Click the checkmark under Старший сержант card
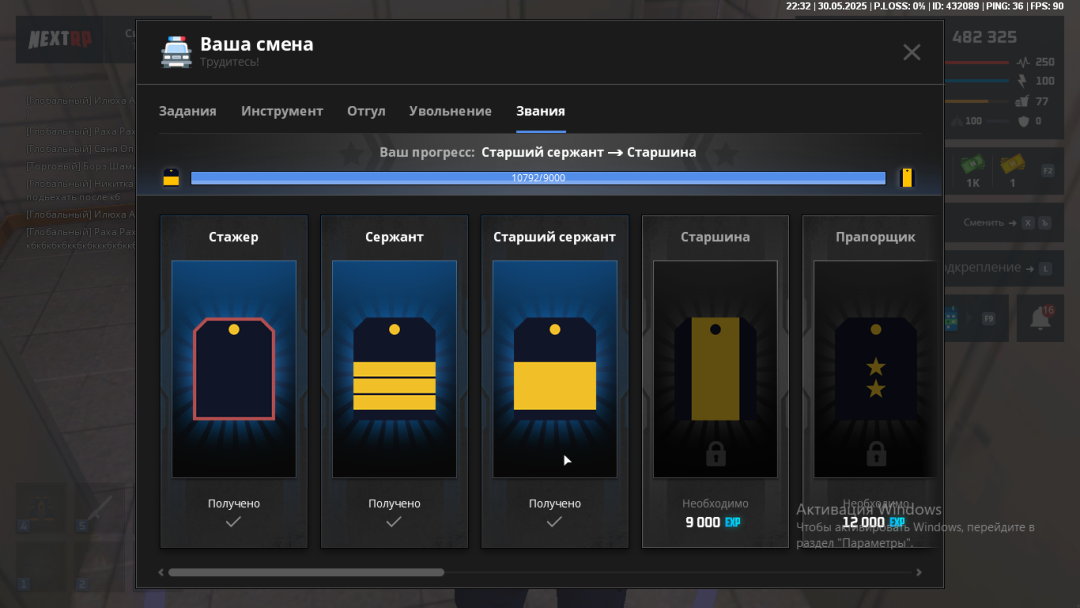Screen dimensions: 1080x608 (x=555, y=522)
